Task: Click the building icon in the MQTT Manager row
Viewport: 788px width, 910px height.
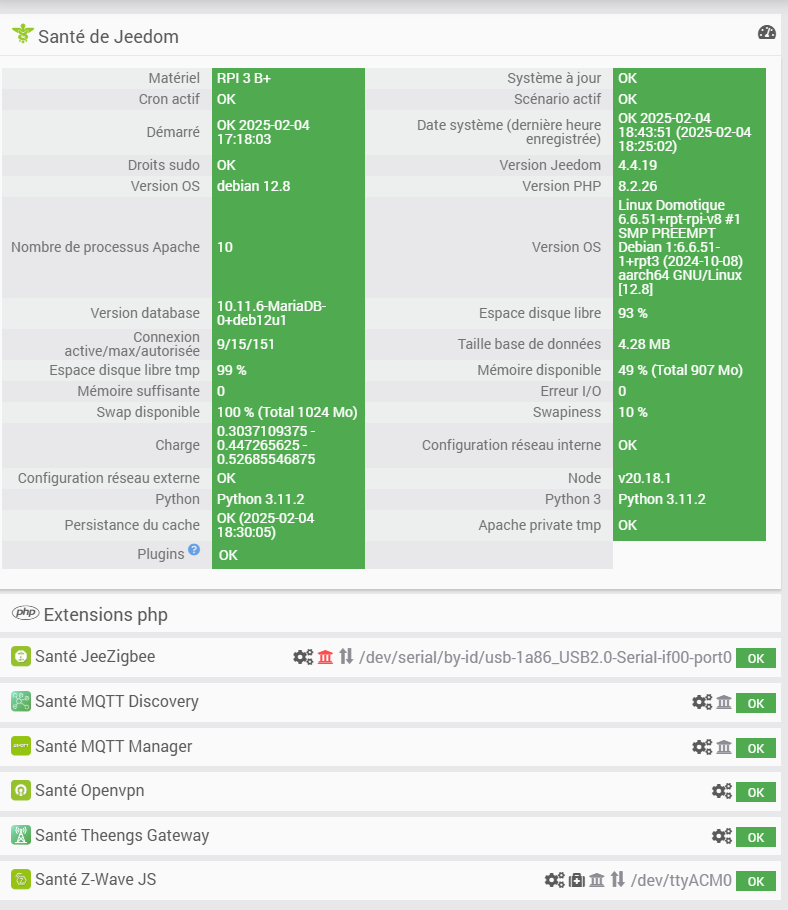Action: (724, 747)
